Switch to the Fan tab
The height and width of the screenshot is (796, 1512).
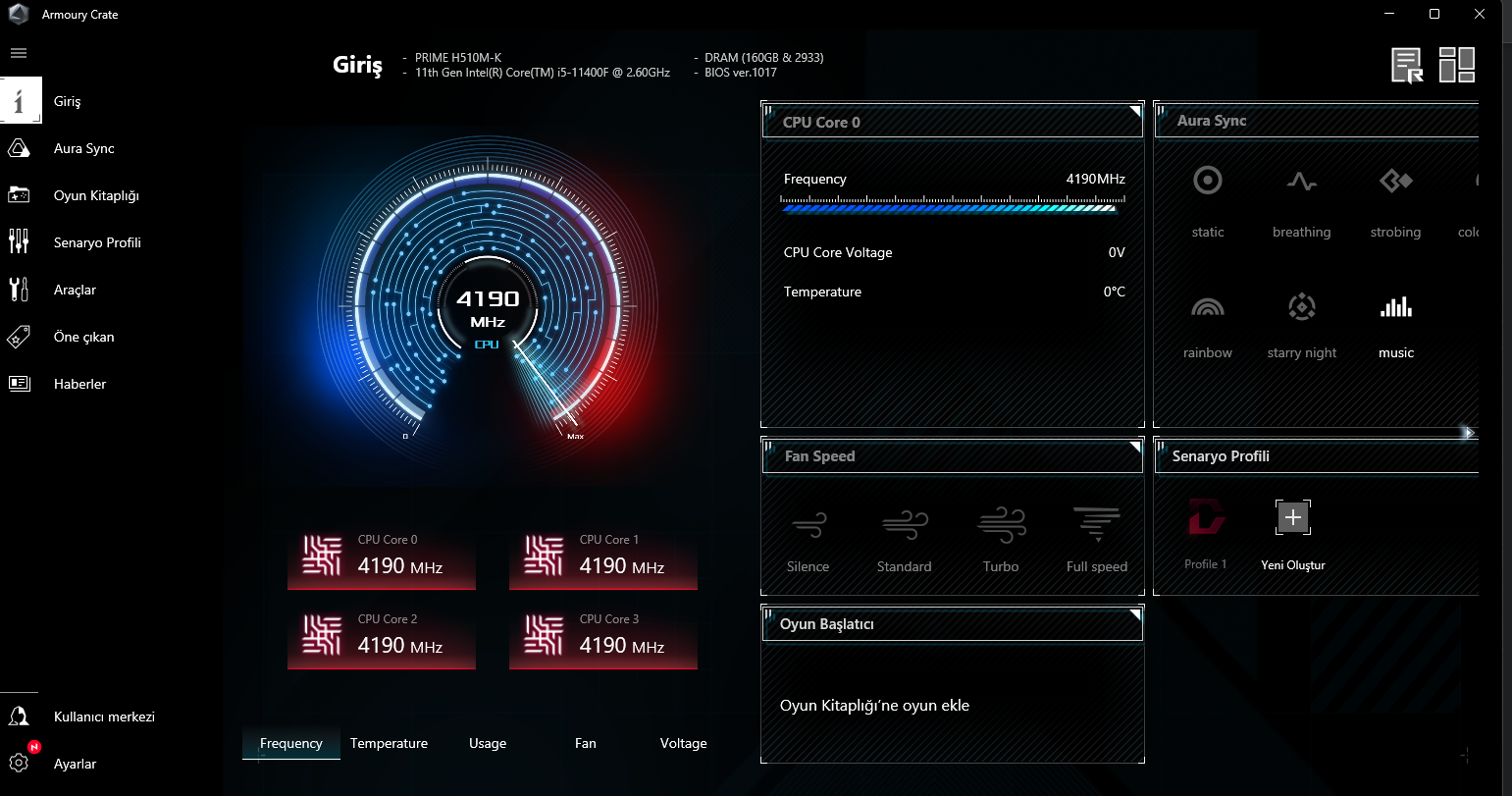click(x=586, y=743)
